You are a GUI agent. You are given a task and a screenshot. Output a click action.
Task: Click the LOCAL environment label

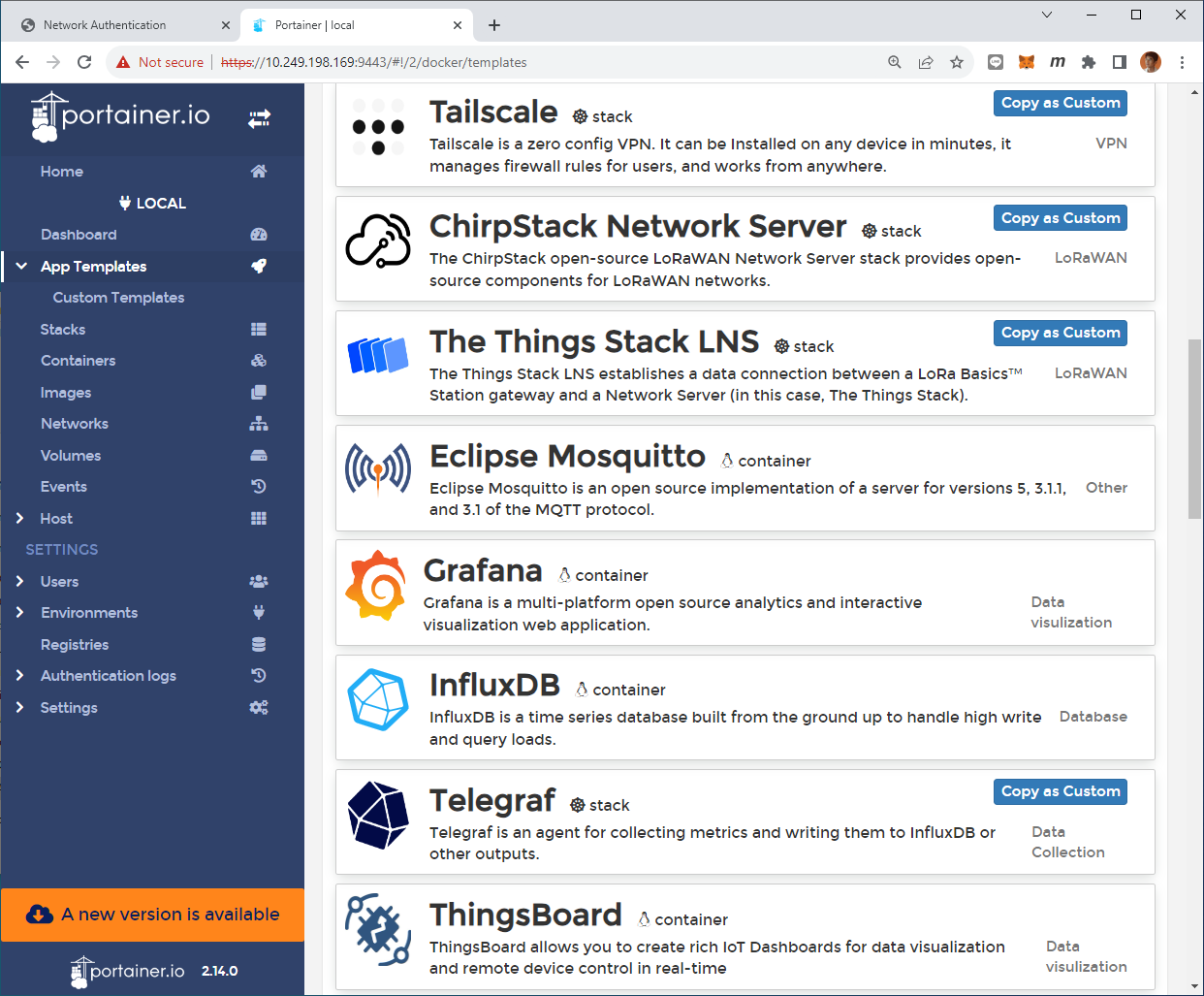coord(152,203)
